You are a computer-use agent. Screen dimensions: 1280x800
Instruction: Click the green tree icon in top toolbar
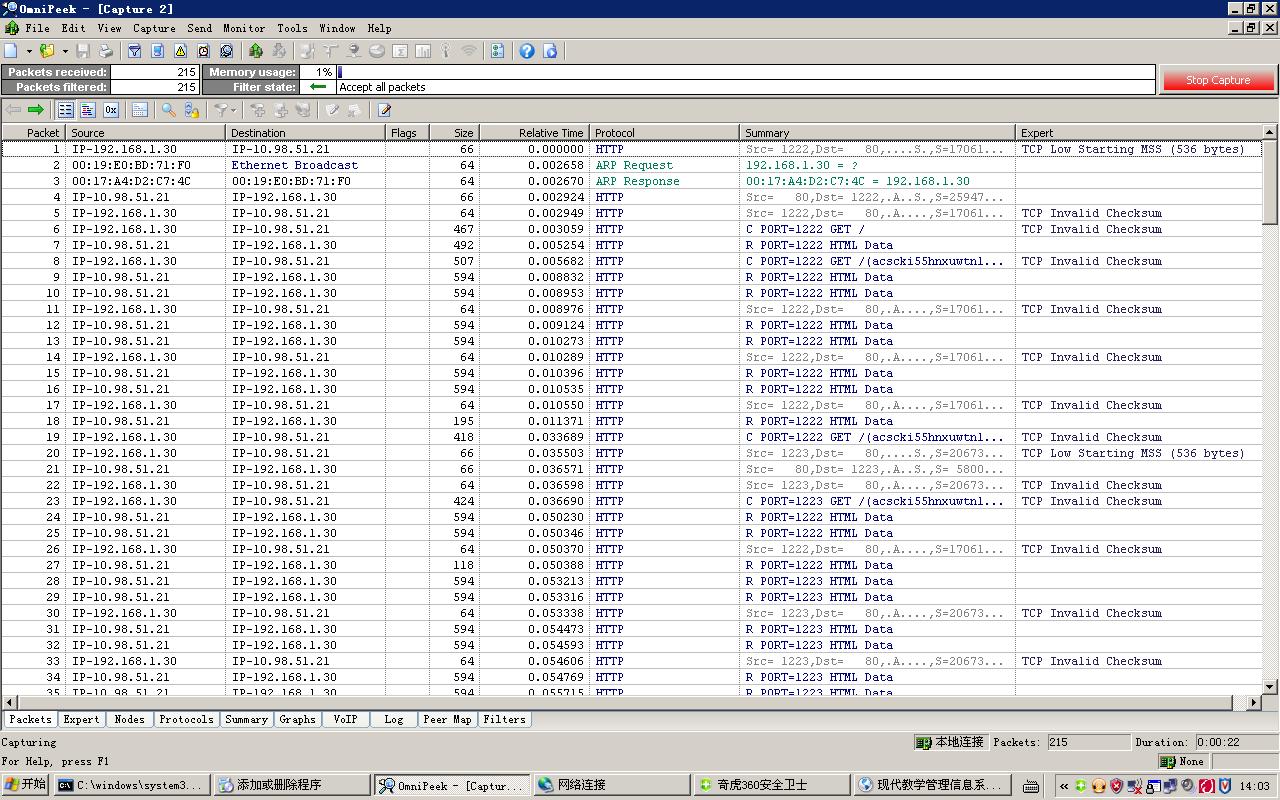(x=256, y=50)
